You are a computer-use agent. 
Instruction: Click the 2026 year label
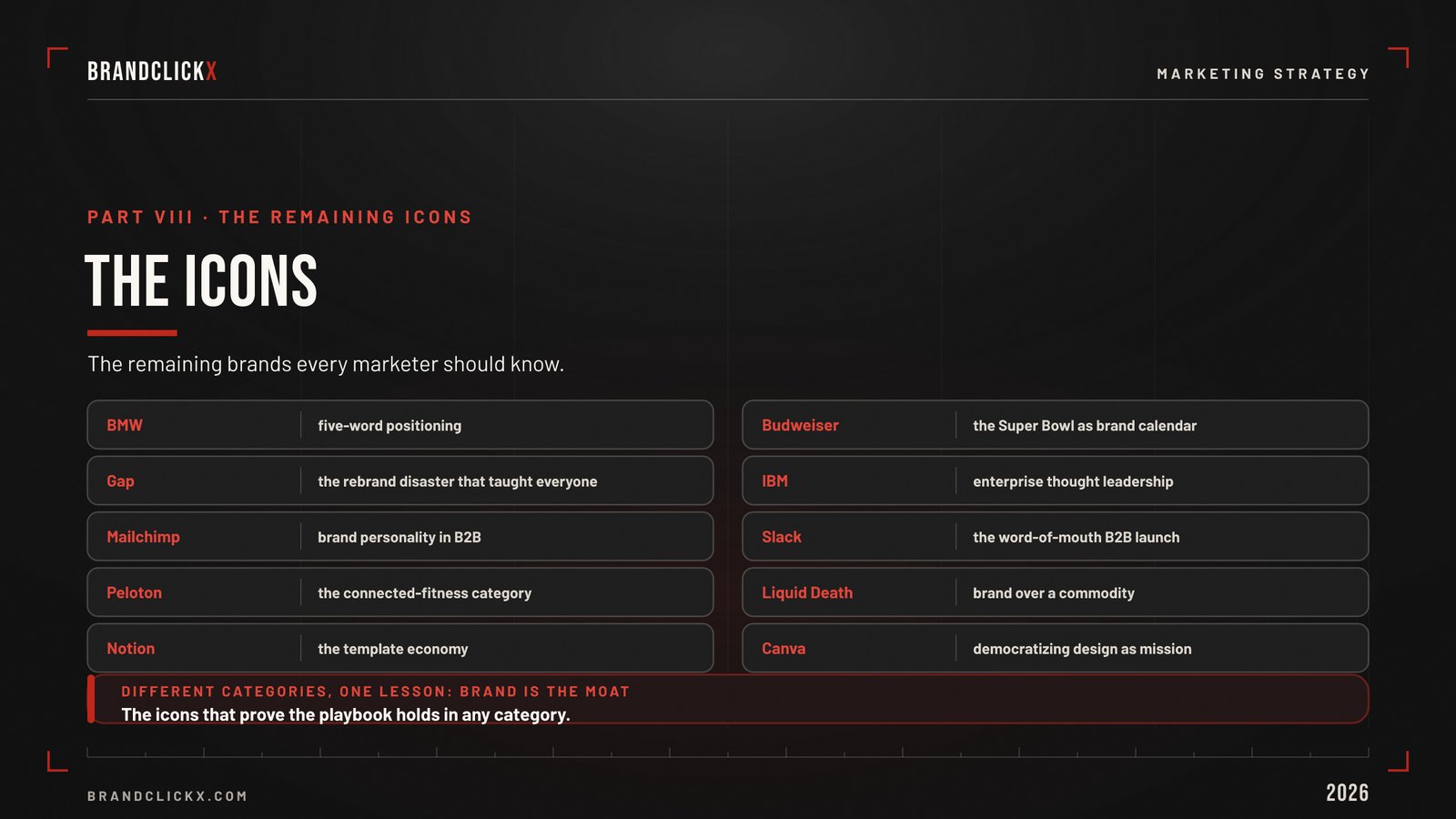tap(1347, 793)
